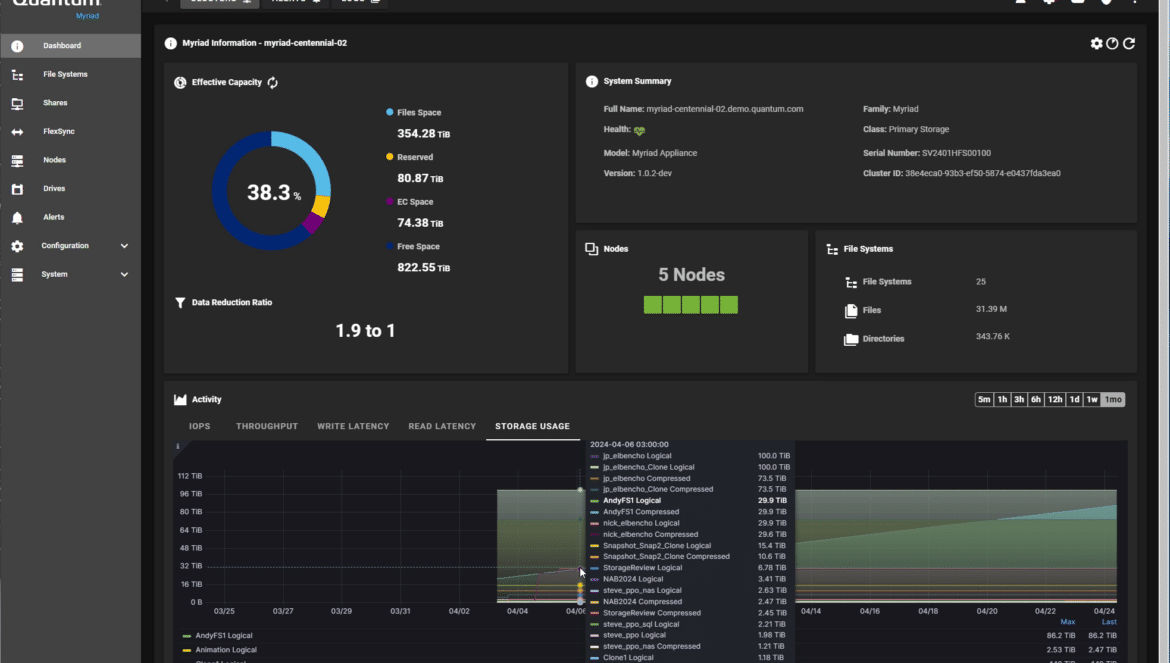Click the clock icon beside the gear

point(1113,43)
